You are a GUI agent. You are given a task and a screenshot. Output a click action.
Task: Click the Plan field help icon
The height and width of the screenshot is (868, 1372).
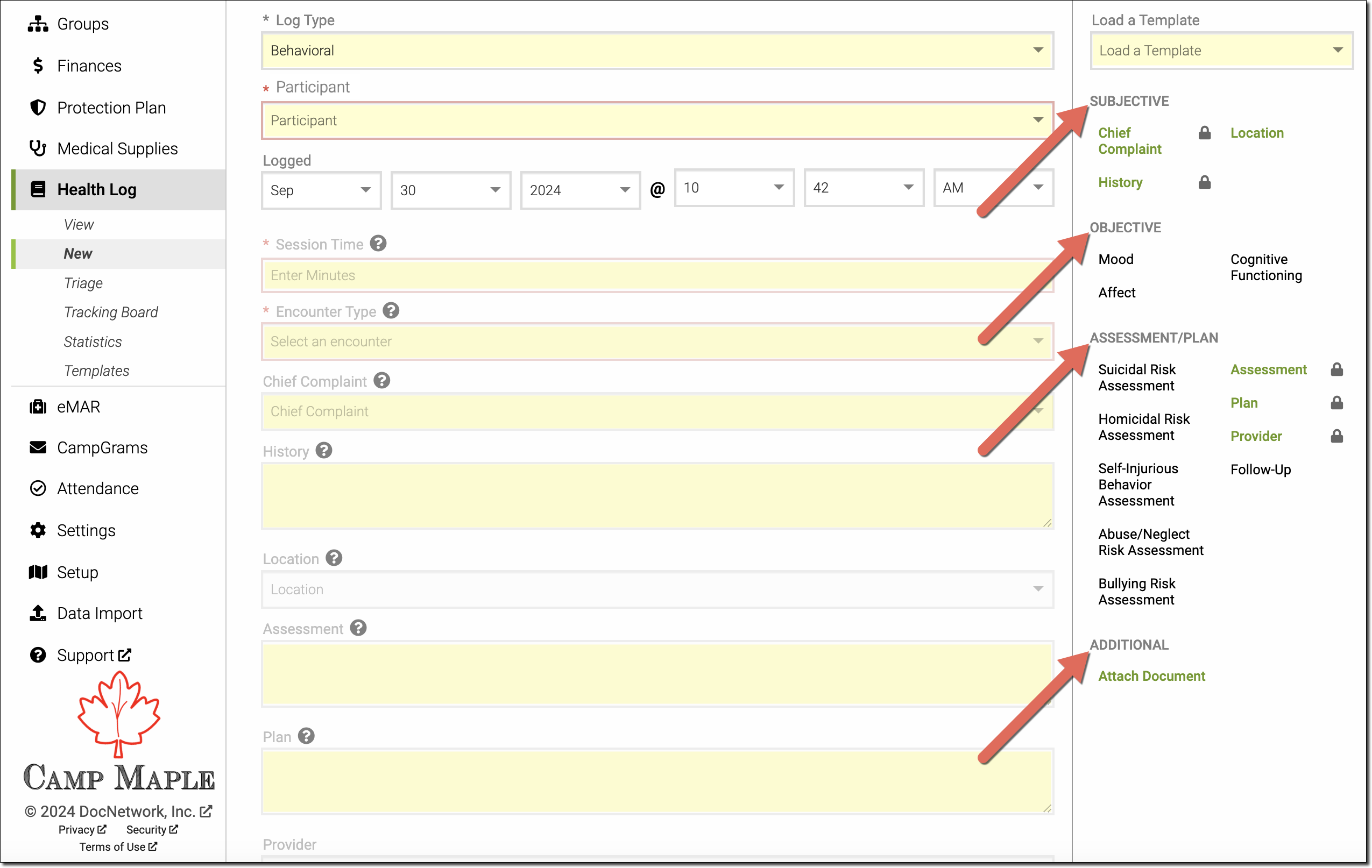(306, 736)
